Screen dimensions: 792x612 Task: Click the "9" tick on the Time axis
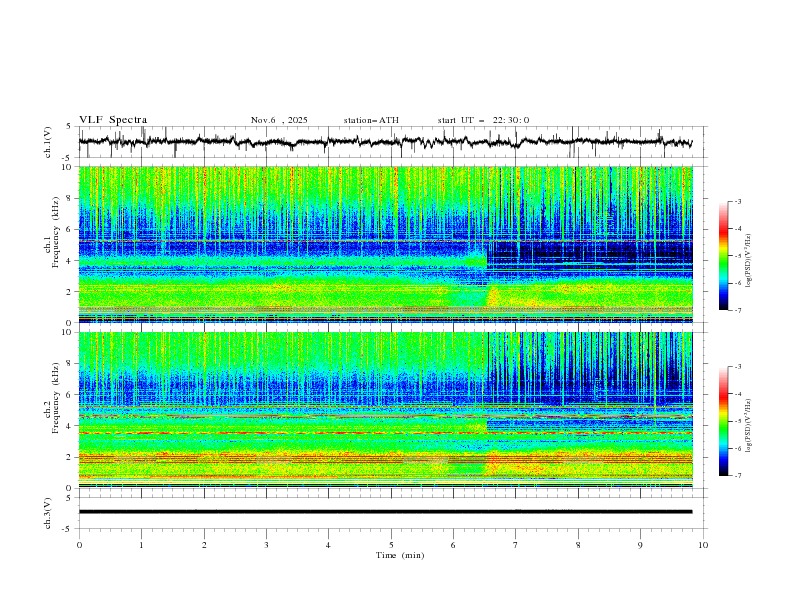[x=640, y=545]
